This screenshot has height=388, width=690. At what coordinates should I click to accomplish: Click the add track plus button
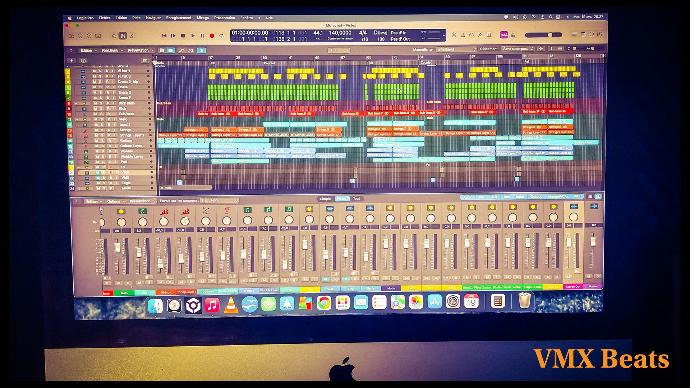pos(72,61)
